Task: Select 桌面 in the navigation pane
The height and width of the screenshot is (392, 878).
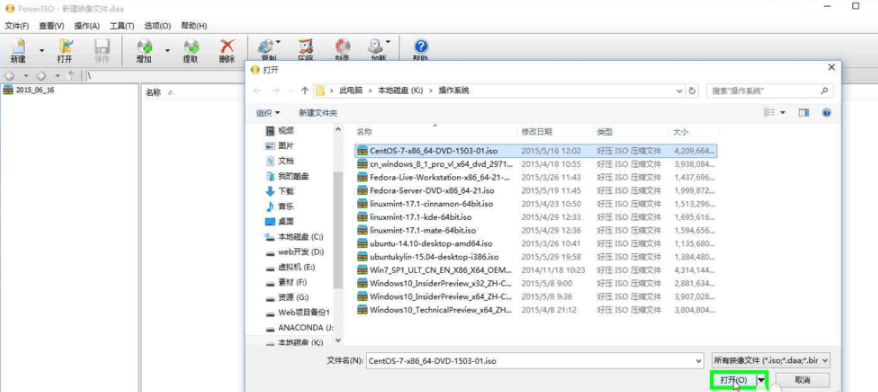Action: [x=286, y=222]
